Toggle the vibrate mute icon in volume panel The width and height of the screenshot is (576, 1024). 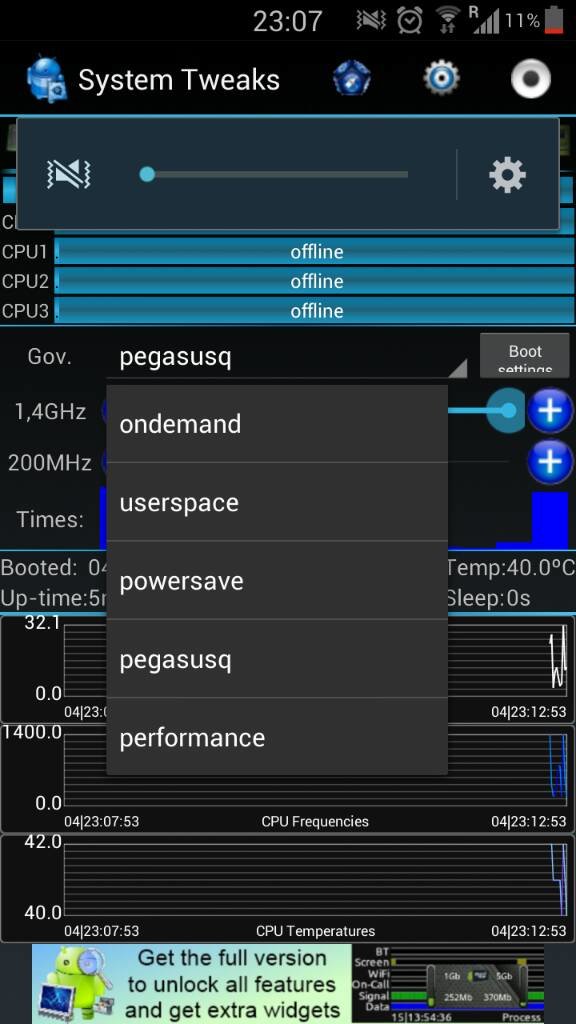point(69,174)
